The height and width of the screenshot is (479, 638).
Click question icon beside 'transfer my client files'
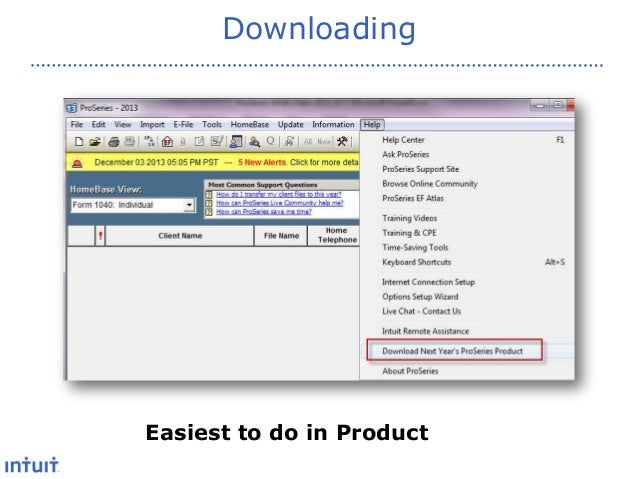(209, 195)
